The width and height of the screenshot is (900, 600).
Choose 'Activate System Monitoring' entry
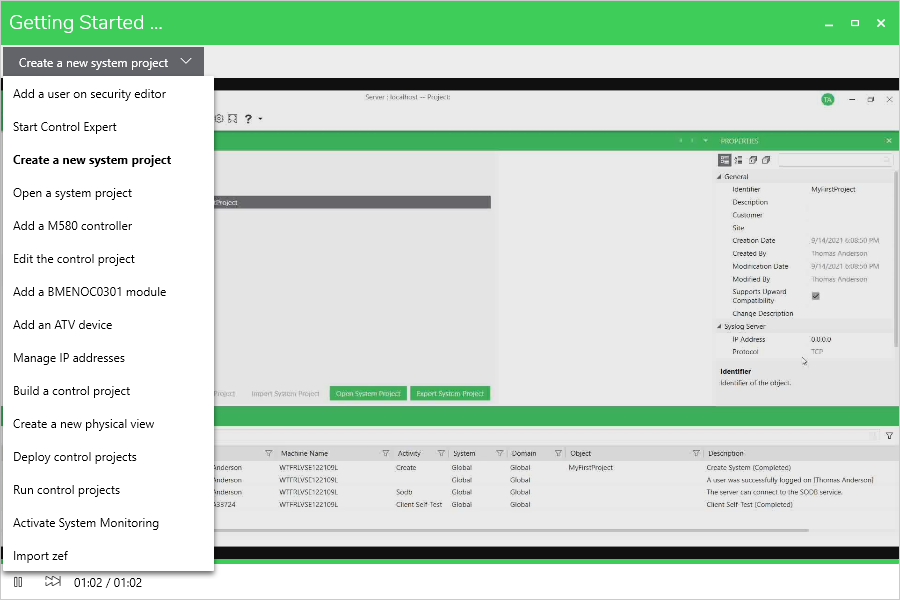86,523
